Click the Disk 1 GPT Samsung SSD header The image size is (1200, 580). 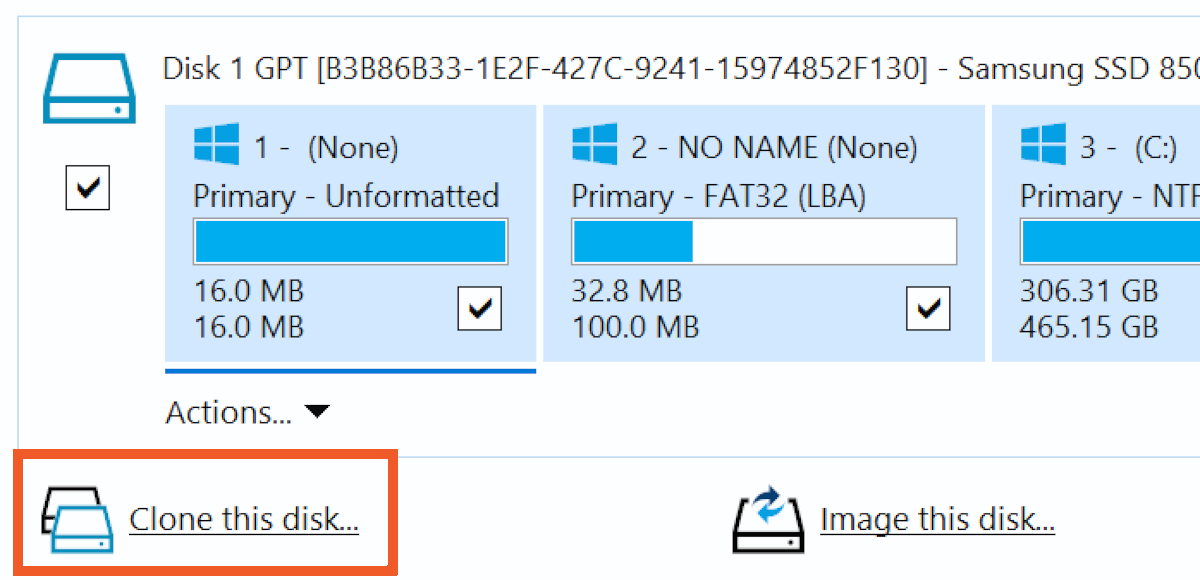[x=680, y=69]
